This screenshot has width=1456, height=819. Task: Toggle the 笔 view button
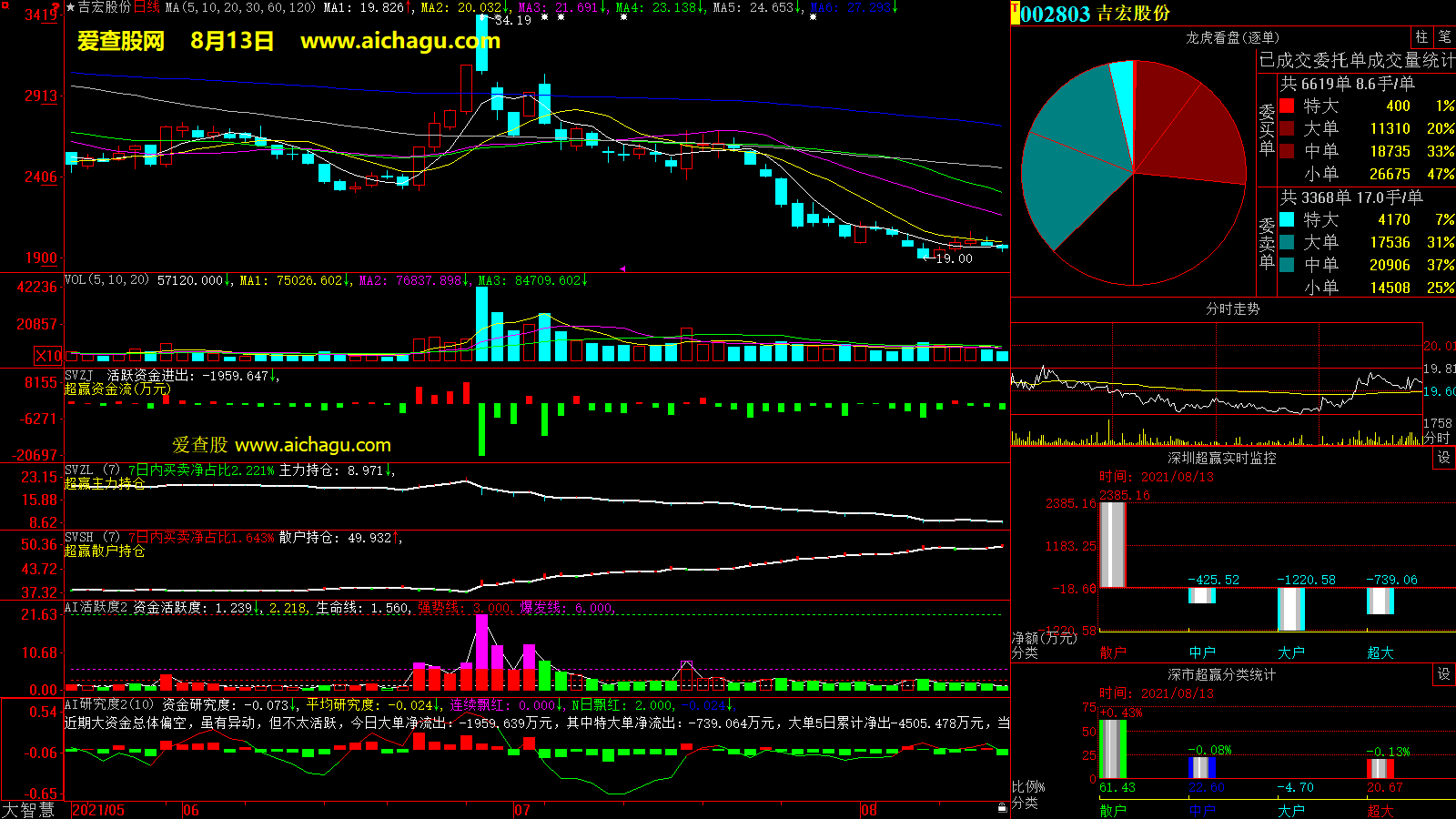[1445, 36]
